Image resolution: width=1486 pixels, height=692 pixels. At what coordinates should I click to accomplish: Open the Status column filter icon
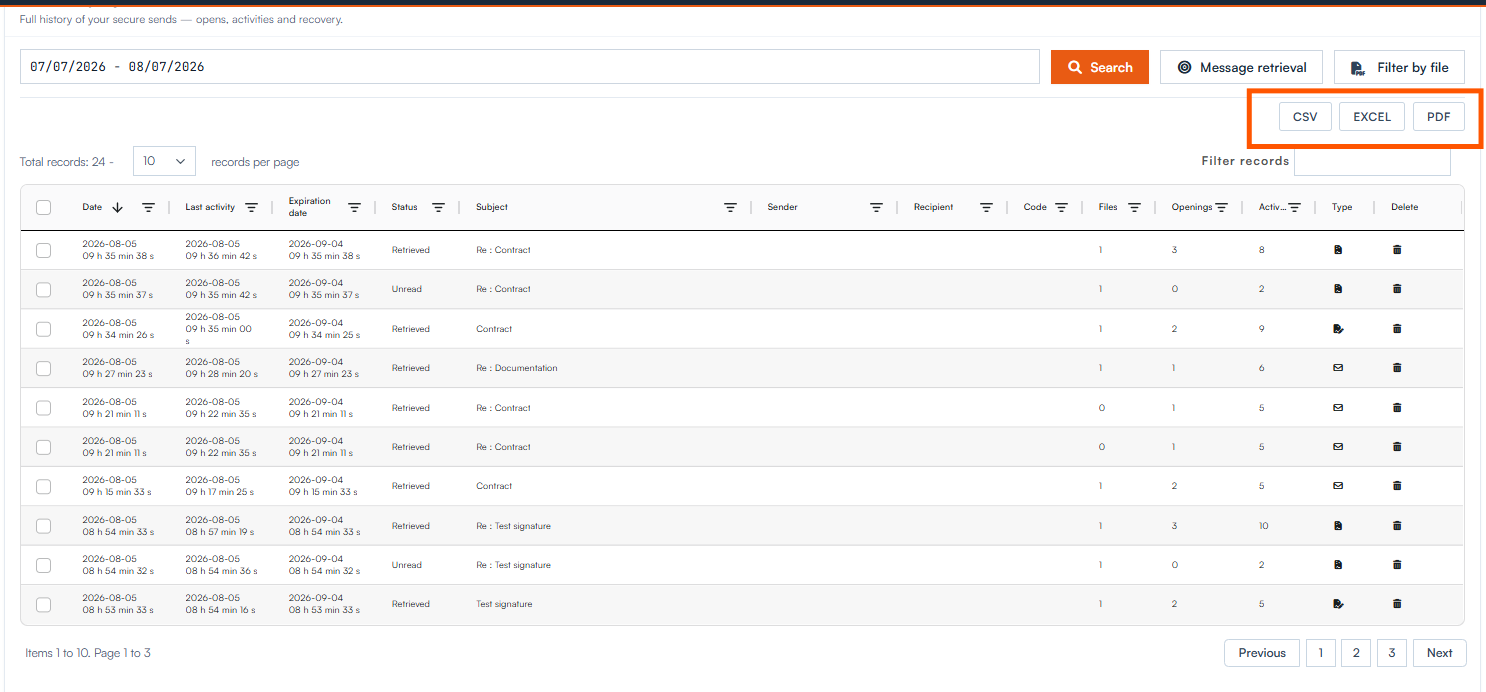click(438, 208)
